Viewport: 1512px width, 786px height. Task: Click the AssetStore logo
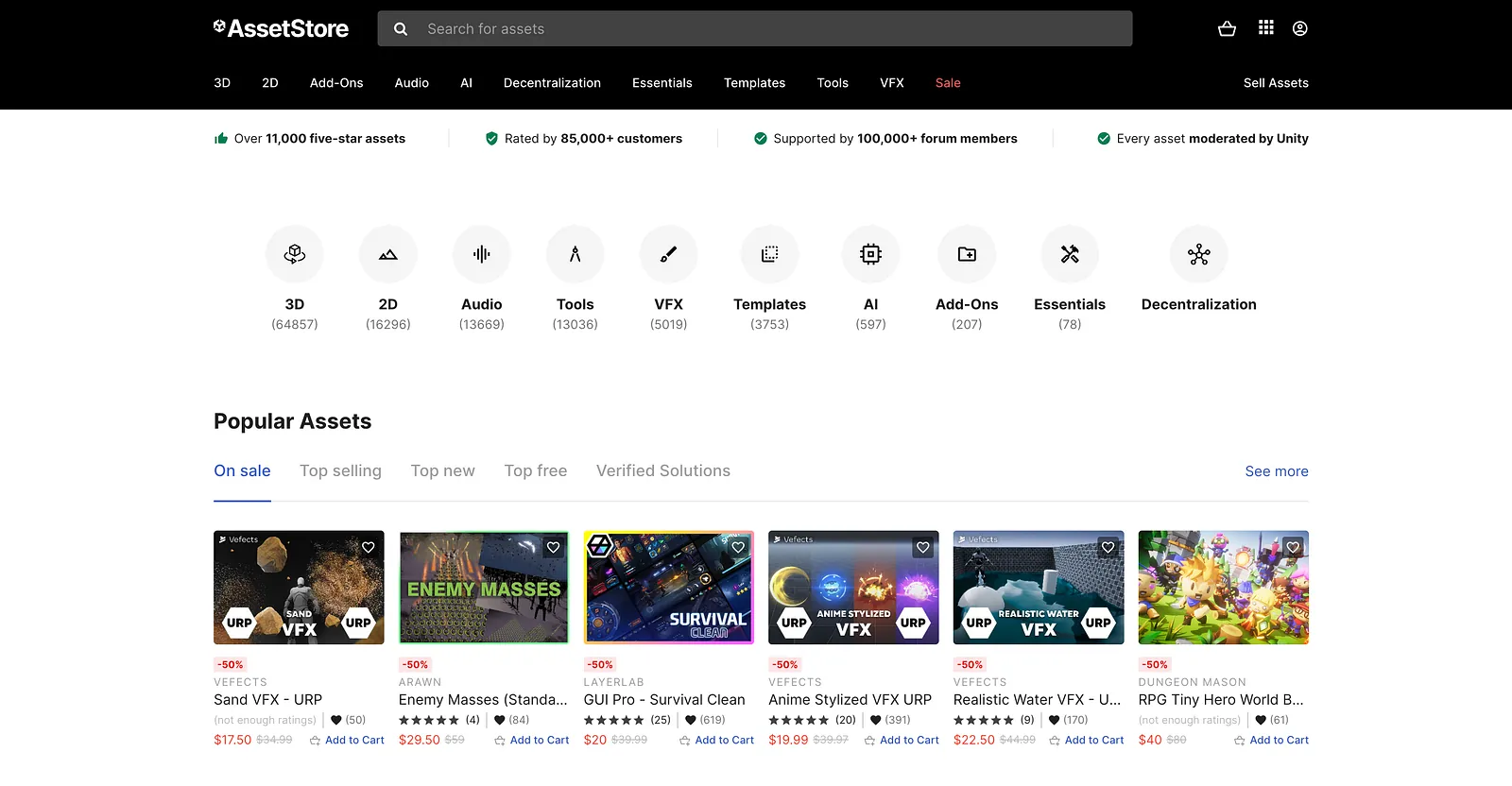281,28
